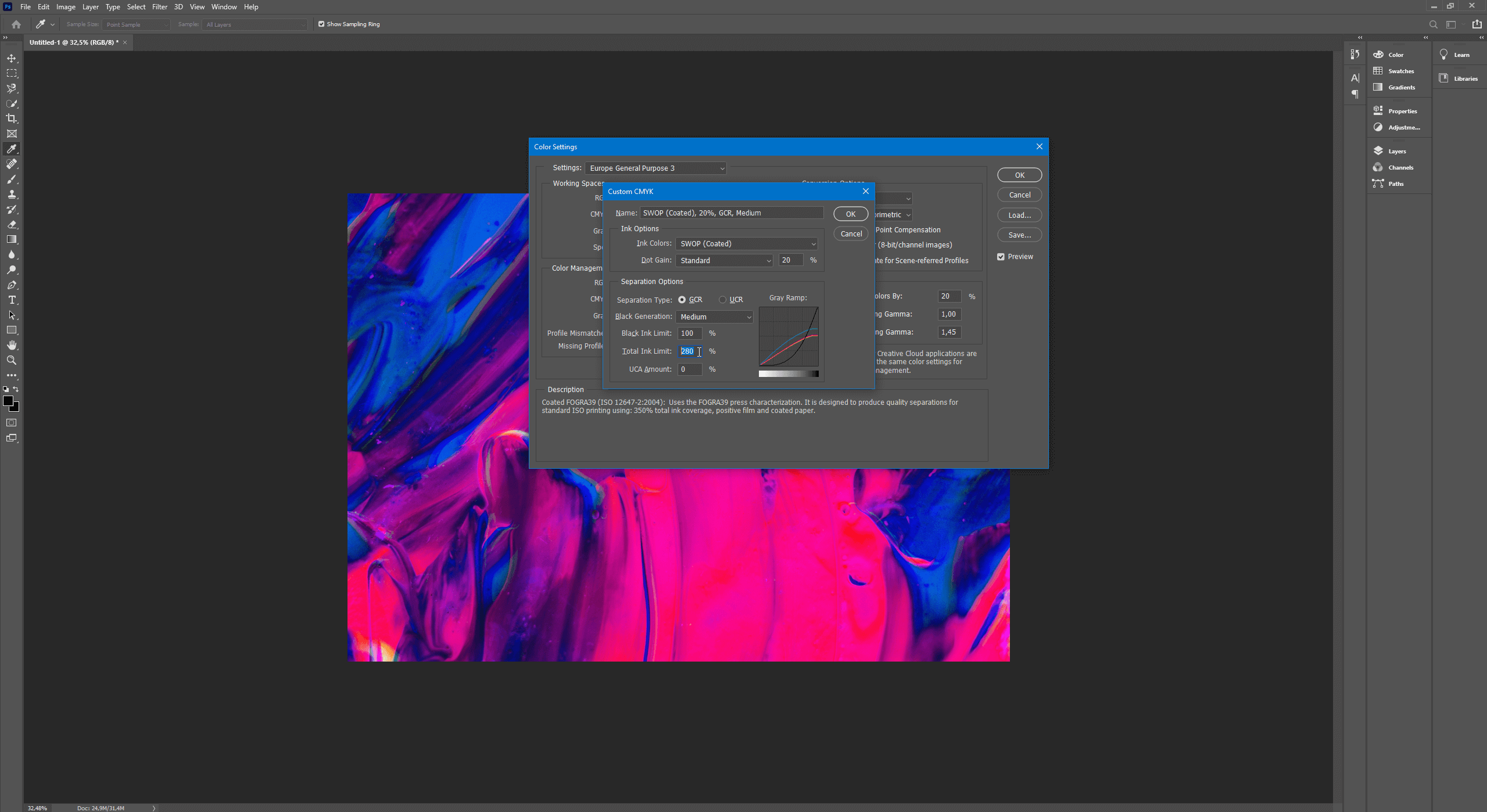Select UCR separation type
Screen dimensions: 1487x812
(722, 300)
